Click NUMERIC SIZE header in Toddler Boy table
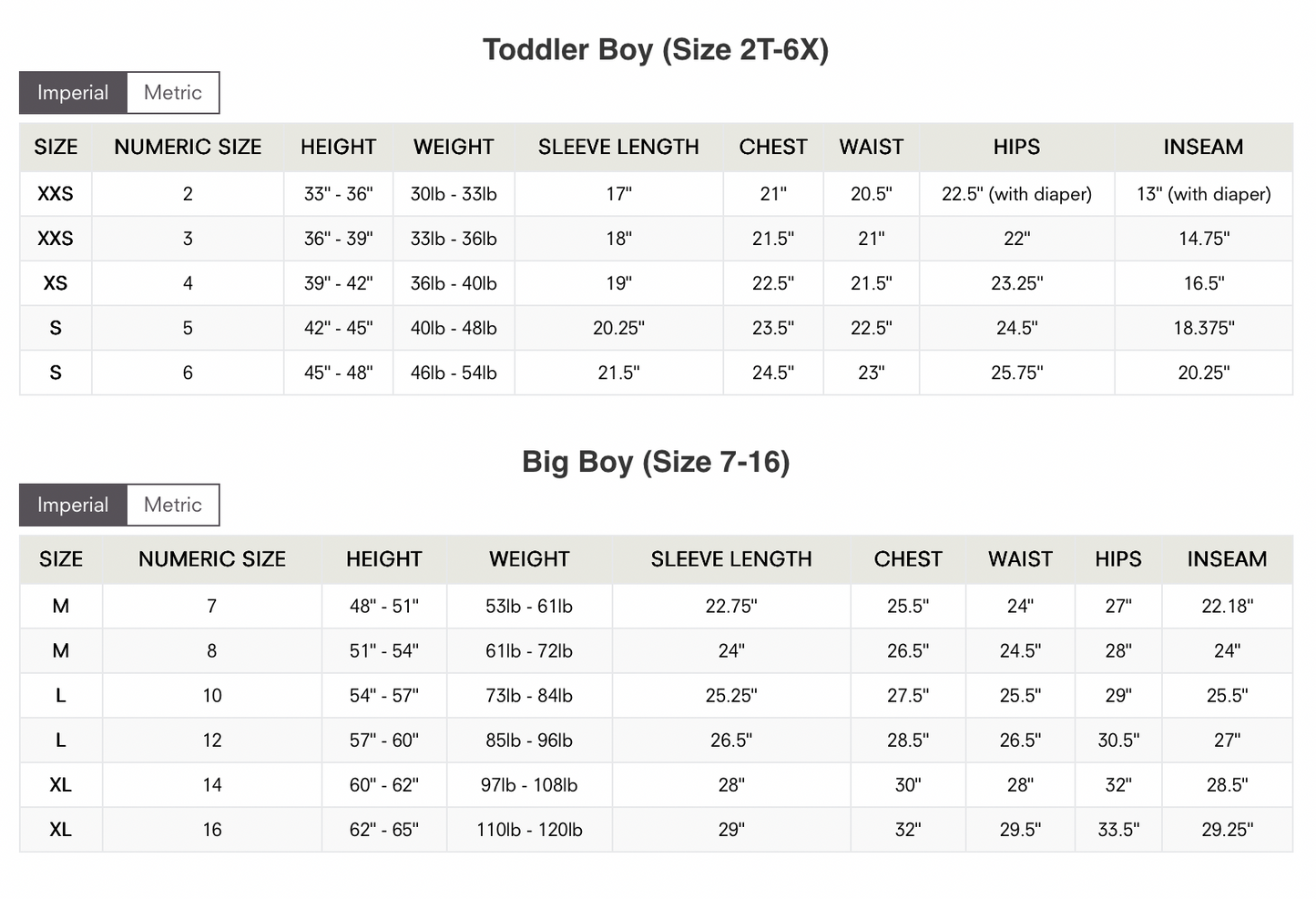 [x=188, y=148]
